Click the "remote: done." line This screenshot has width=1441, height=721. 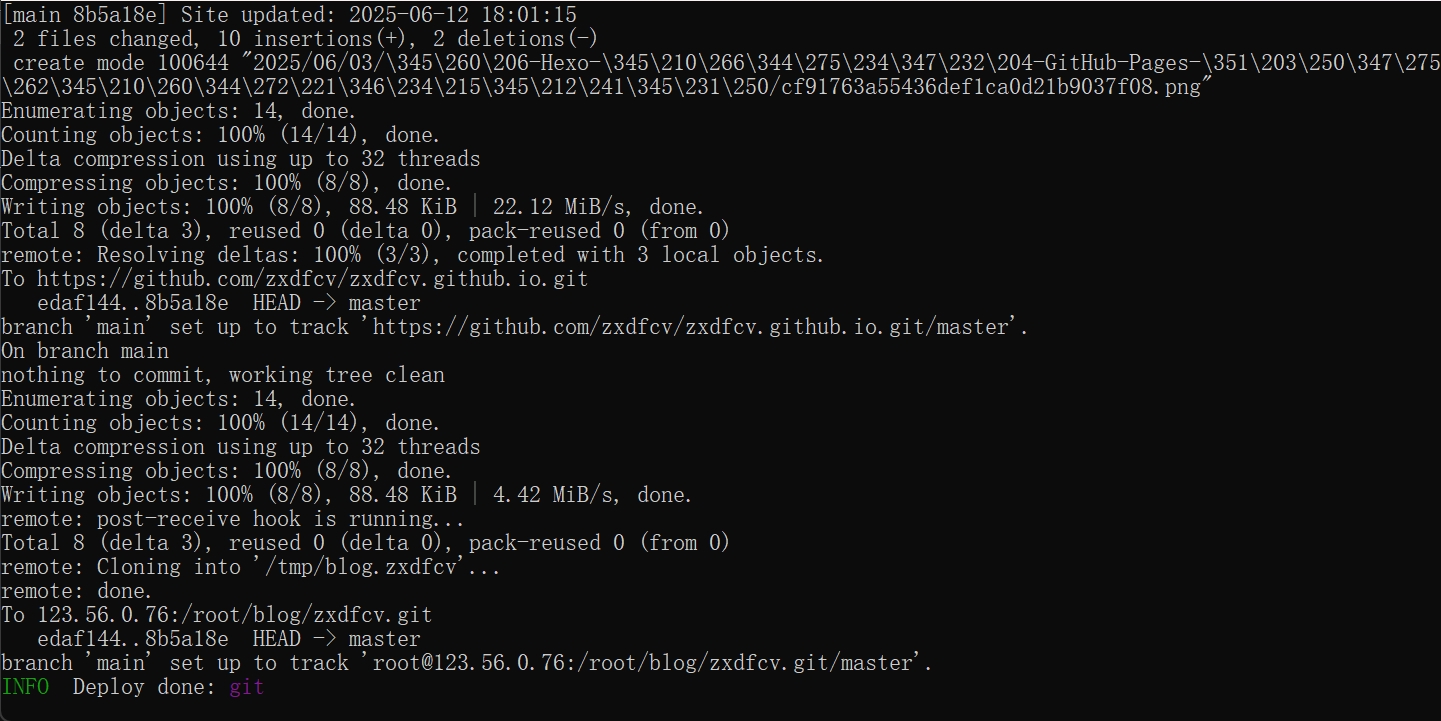point(77,591)
